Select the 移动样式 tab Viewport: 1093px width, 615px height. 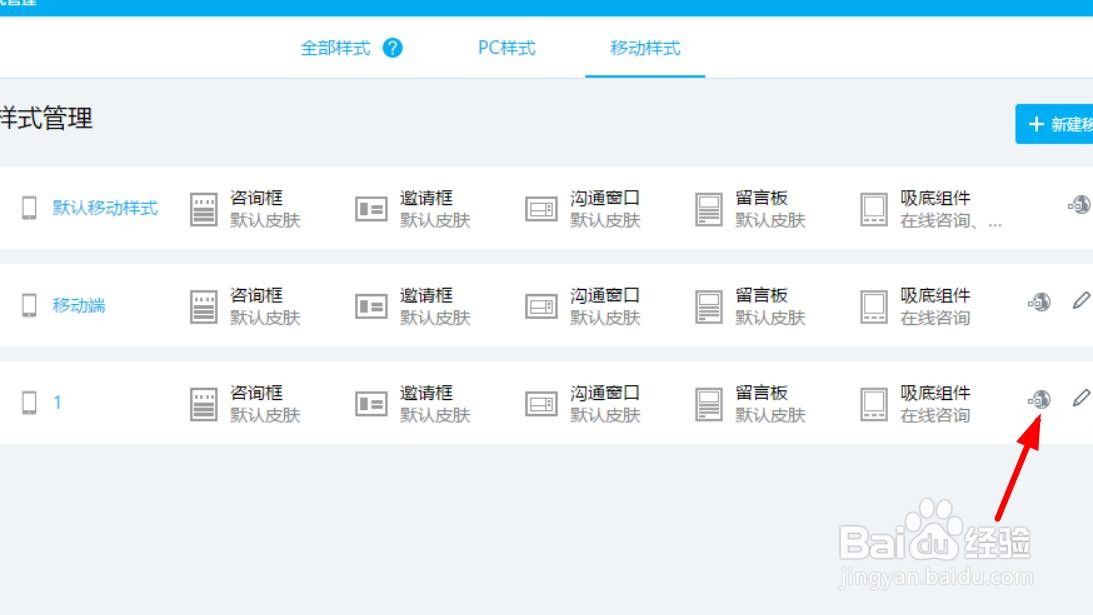point(645,47)
